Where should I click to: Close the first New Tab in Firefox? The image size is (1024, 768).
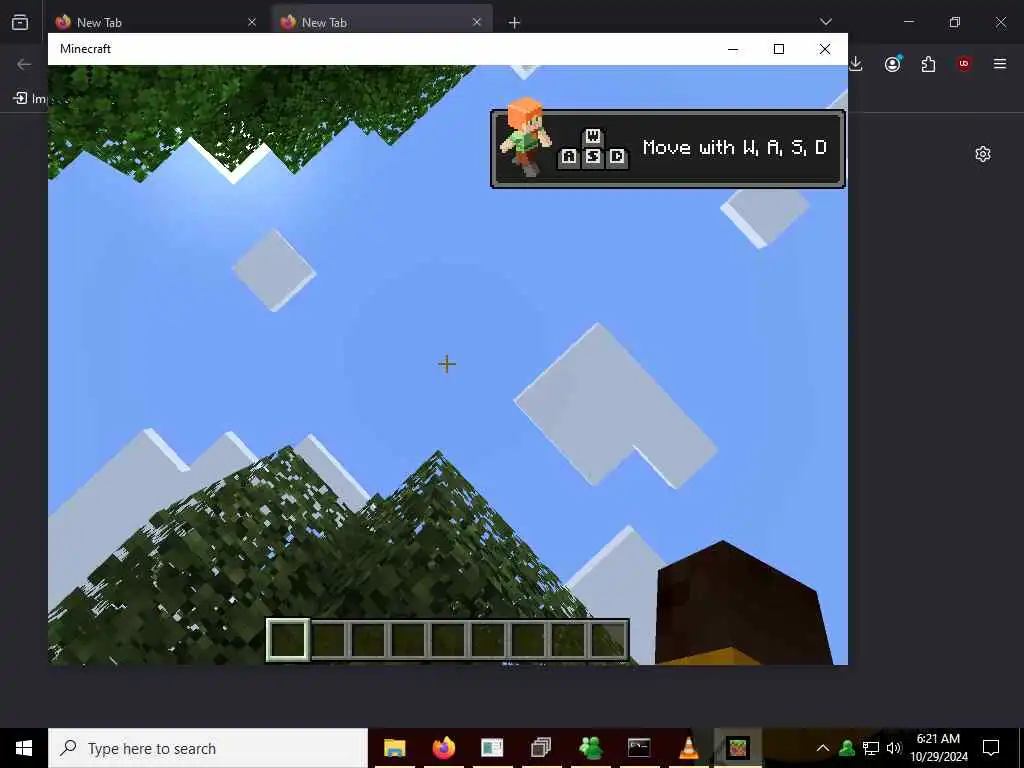point(251,22)
